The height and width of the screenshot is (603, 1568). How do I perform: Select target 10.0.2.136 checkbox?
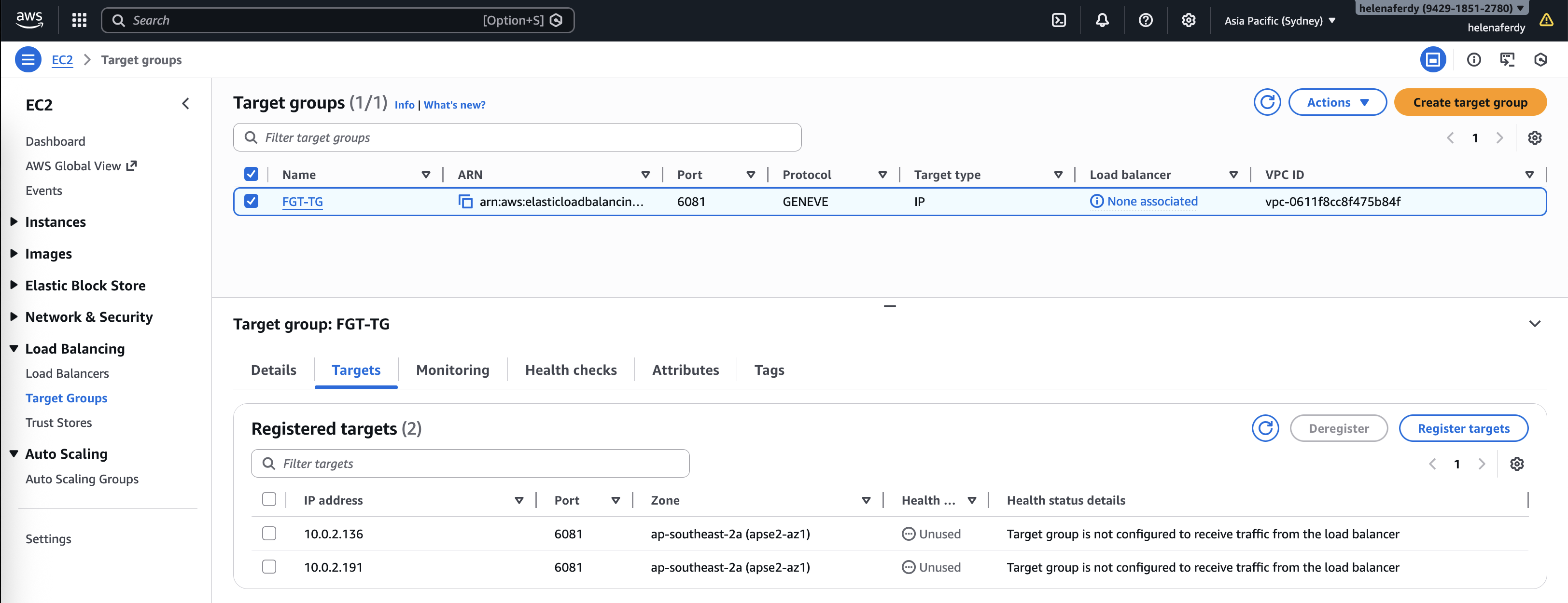click(x=269, y=534)
